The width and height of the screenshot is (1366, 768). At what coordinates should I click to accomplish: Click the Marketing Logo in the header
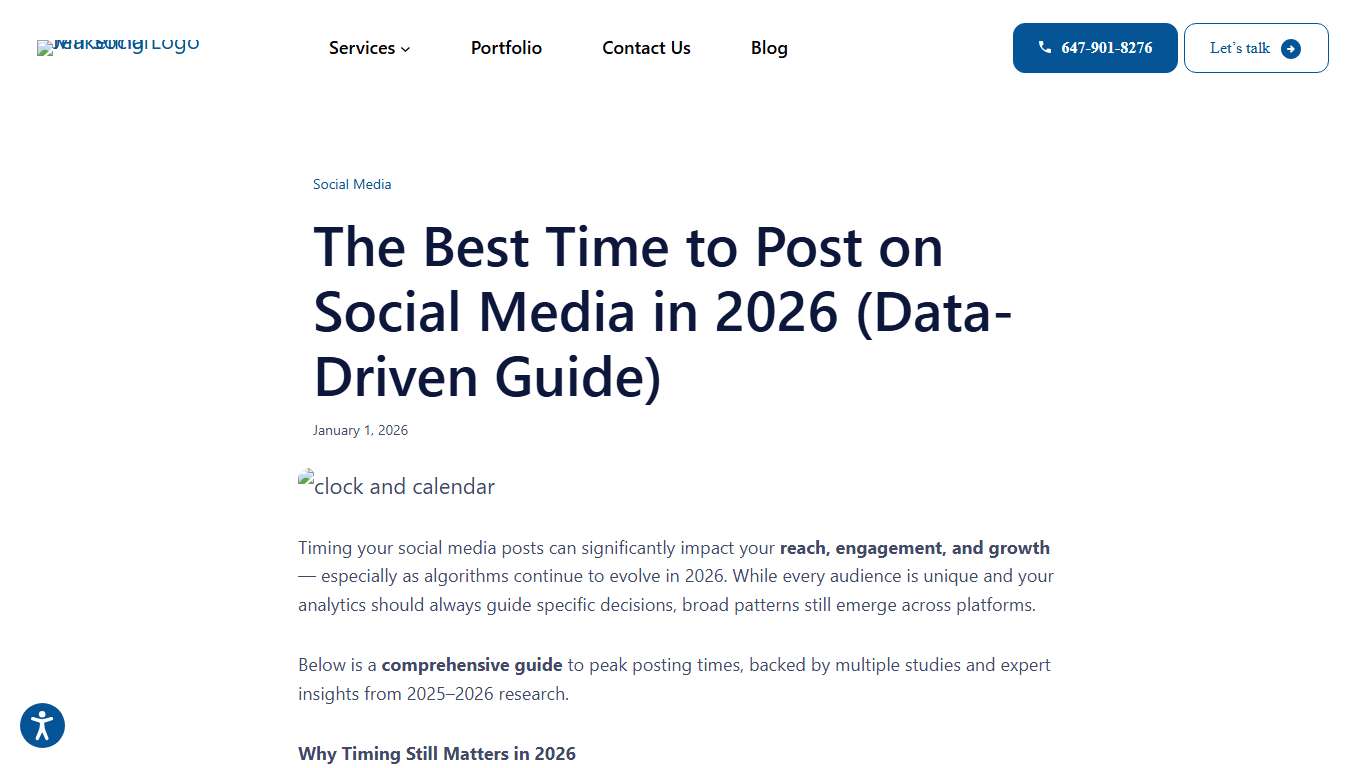[x=117, y=48]
